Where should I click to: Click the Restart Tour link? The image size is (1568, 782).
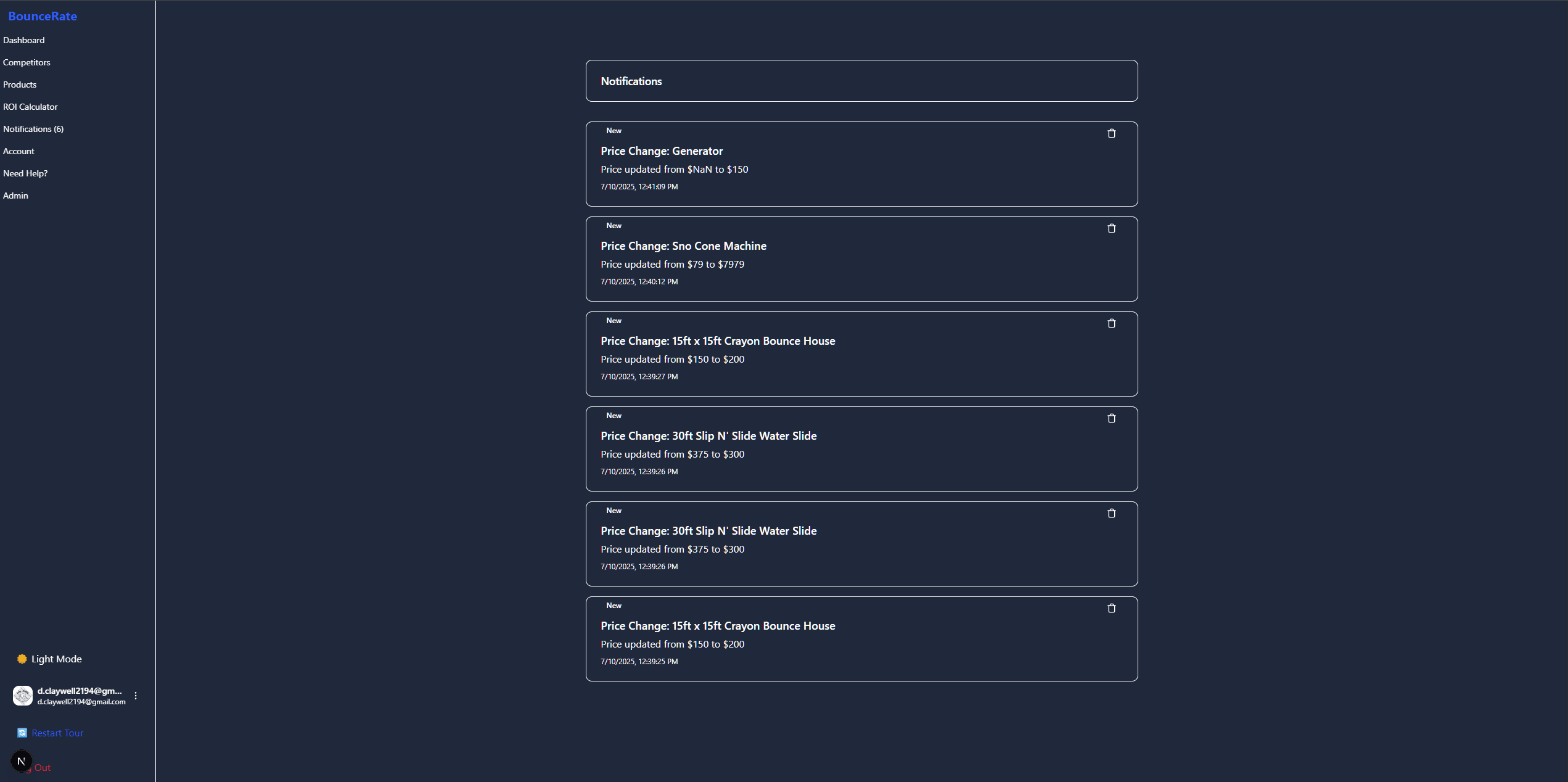point(57,733)
